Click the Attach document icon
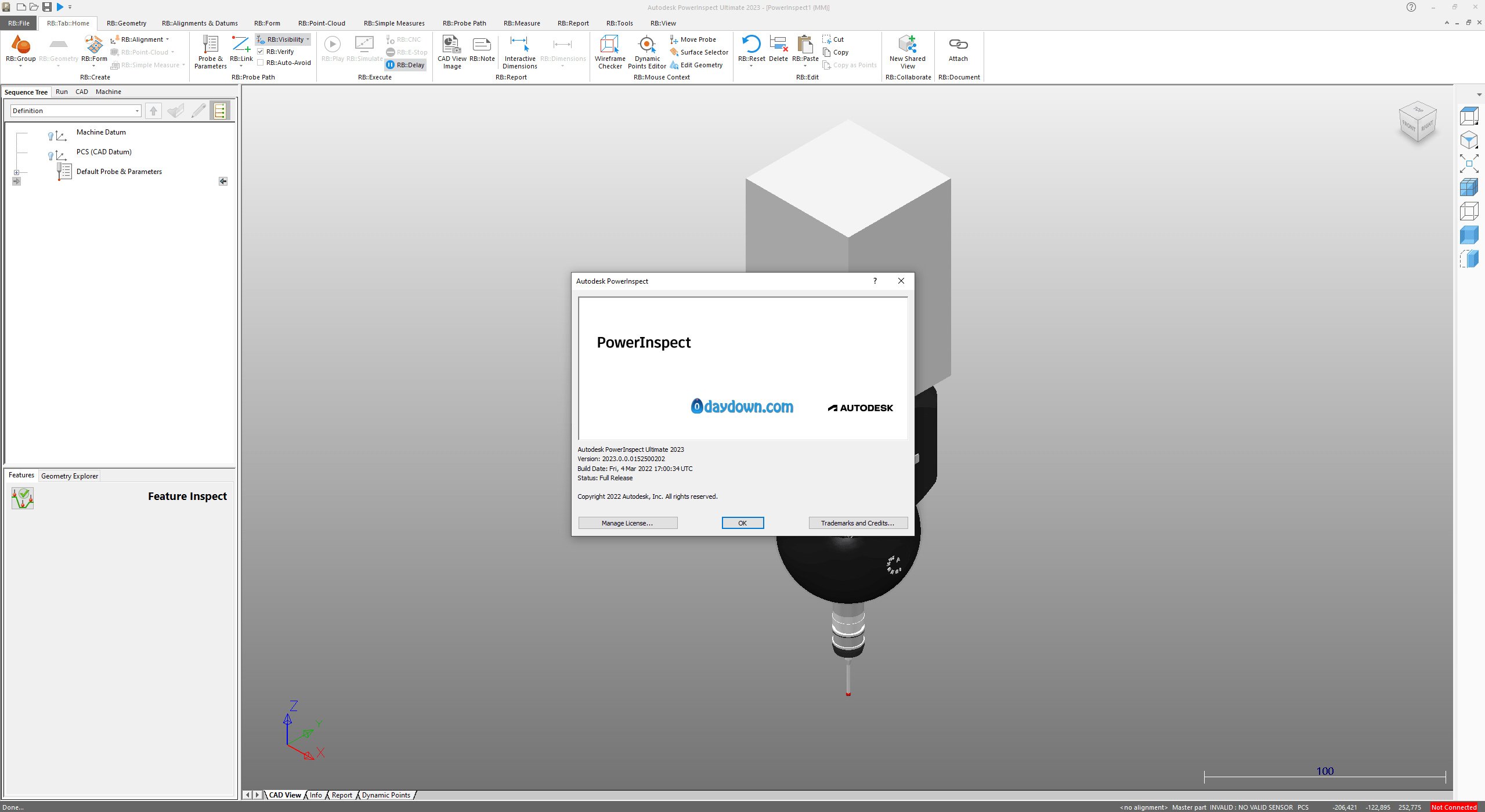The image size is (1485, 812). [958, 44]
